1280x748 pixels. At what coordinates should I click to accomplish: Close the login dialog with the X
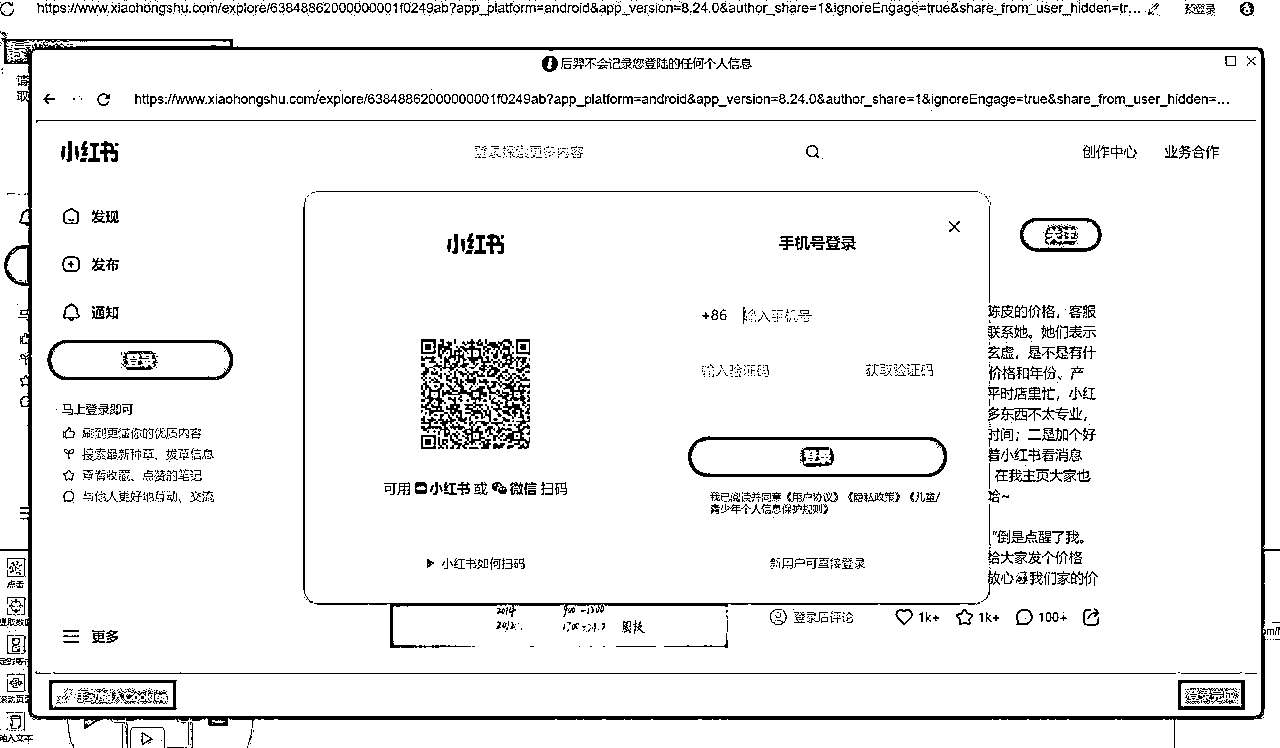pos(954,227)
